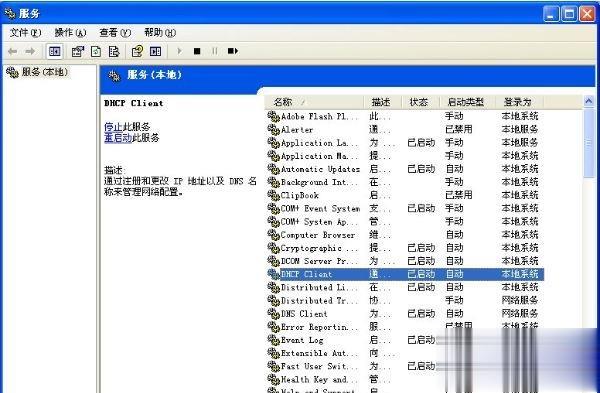Sort by the 状态 column header
The height and width of the screenshot is (393, 600).
point(420,102)
